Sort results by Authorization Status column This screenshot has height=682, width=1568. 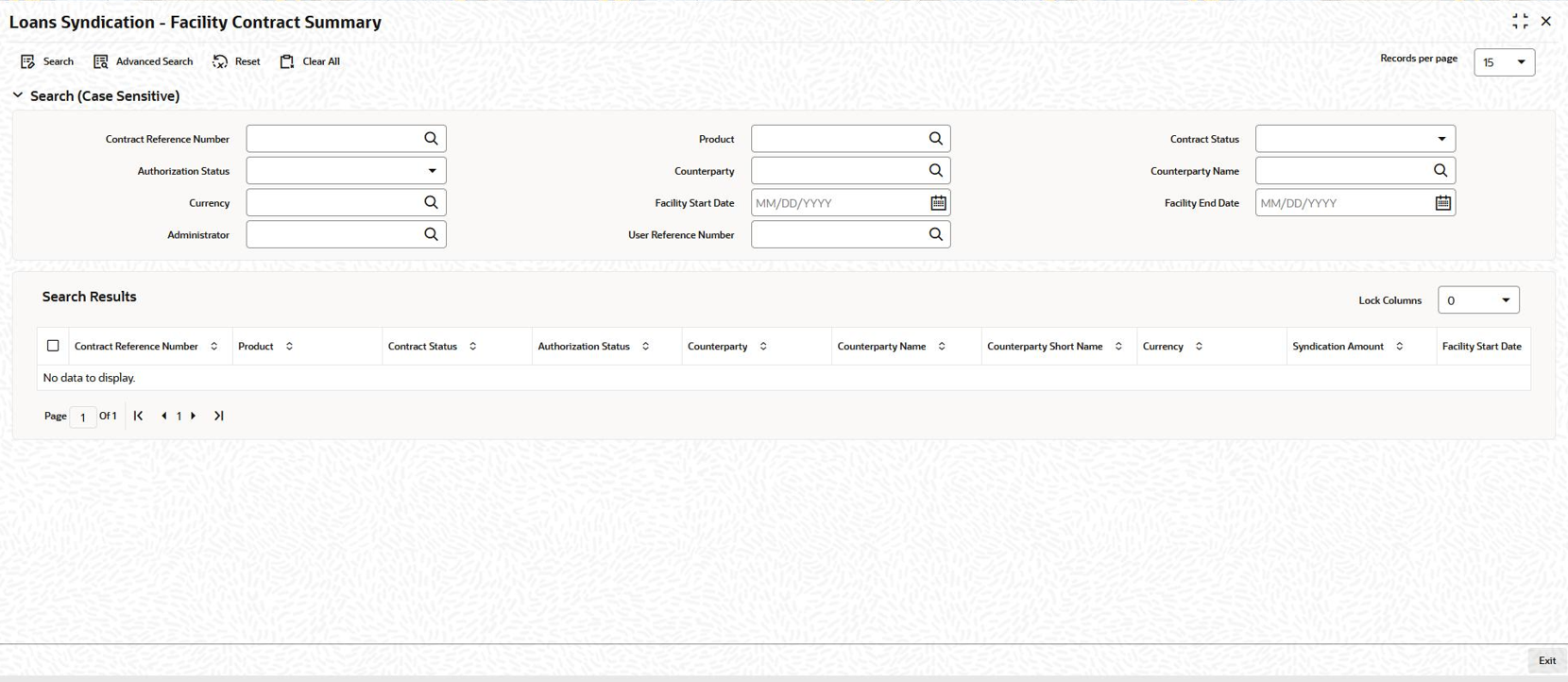646,347
